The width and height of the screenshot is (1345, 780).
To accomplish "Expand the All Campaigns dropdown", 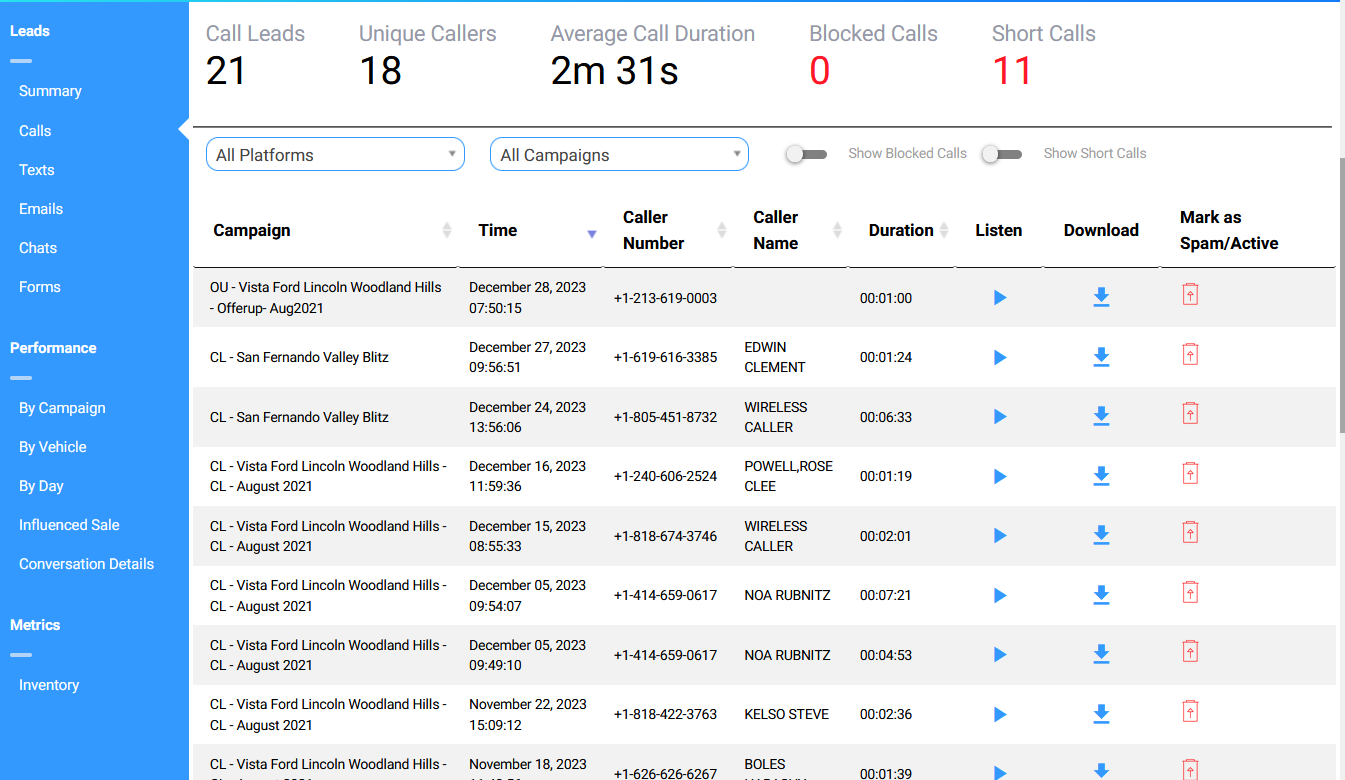I will click(x=619, y=155).
